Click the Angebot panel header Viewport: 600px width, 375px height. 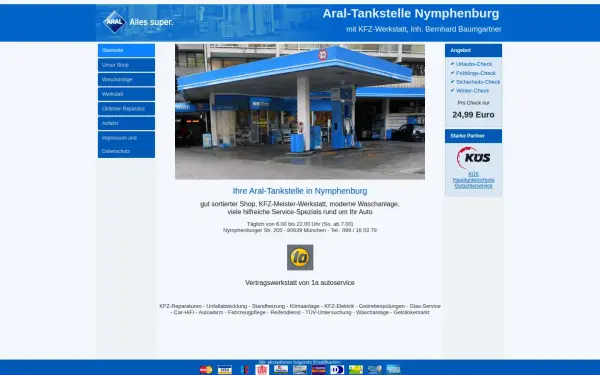(473, 51)
